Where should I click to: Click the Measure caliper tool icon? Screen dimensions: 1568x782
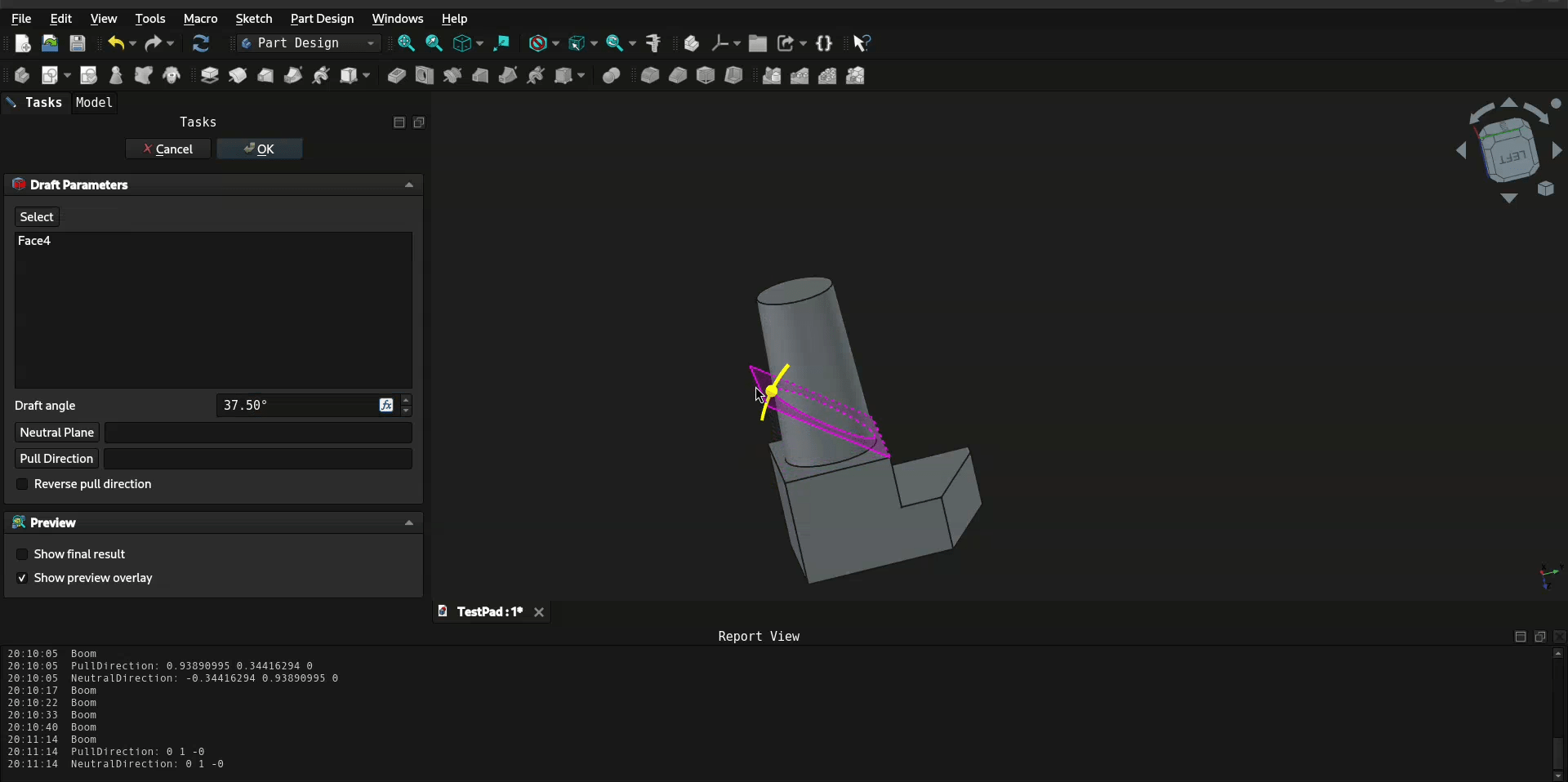[653, 43]
